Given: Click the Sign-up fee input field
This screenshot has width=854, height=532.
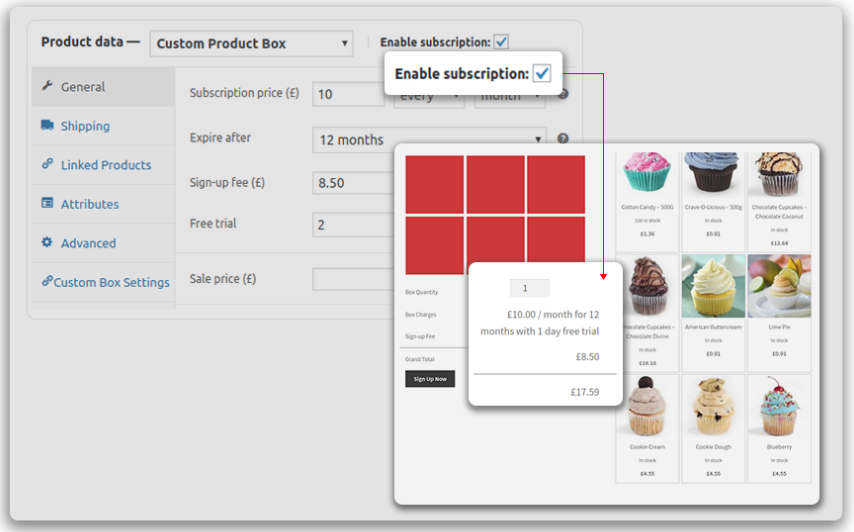Looking at the screenshot, I should tap(353, 183).
